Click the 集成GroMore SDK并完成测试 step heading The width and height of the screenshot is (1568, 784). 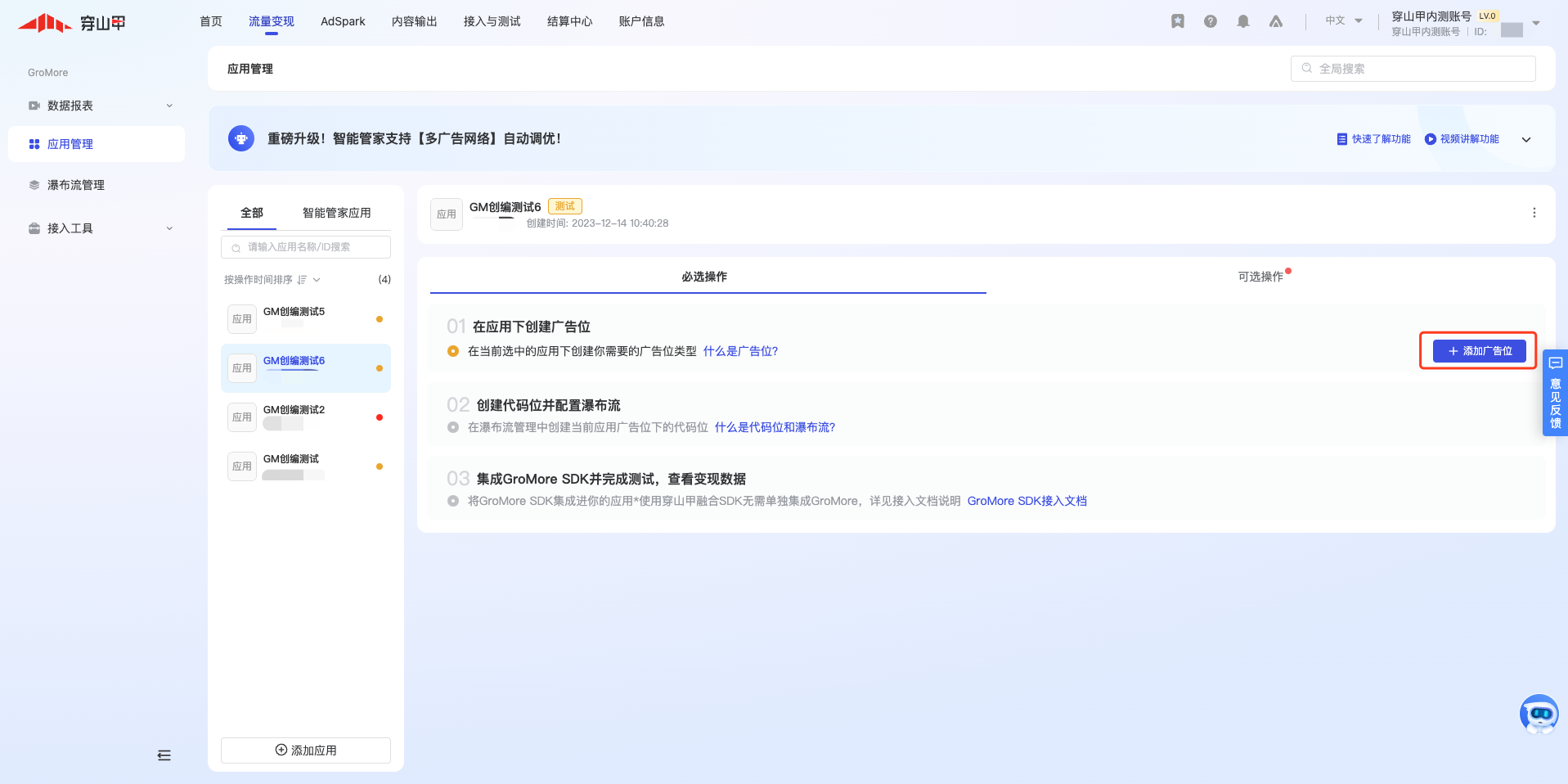coord(612,479)
